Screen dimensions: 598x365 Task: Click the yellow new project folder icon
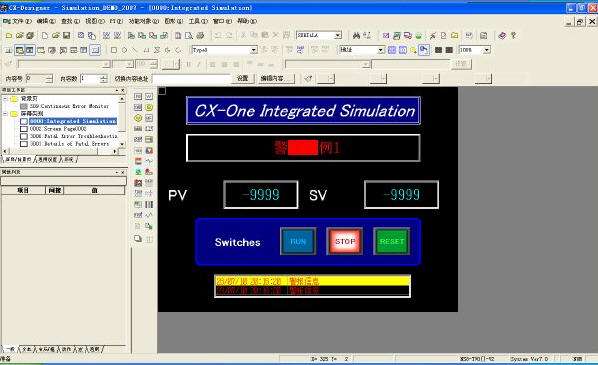pos(9,35)
